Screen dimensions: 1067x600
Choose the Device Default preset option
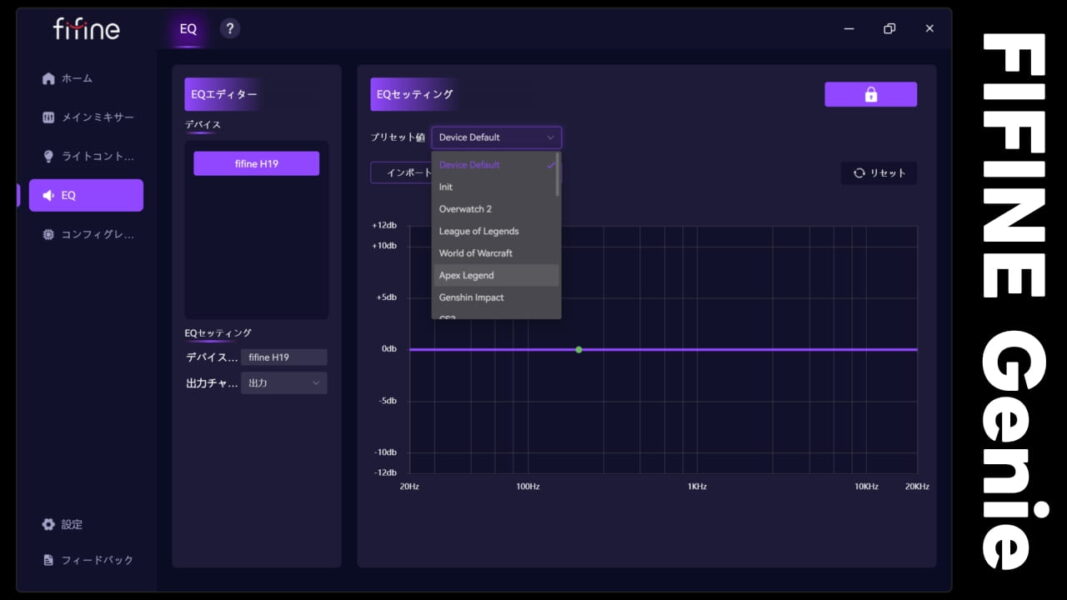(495, 165)
